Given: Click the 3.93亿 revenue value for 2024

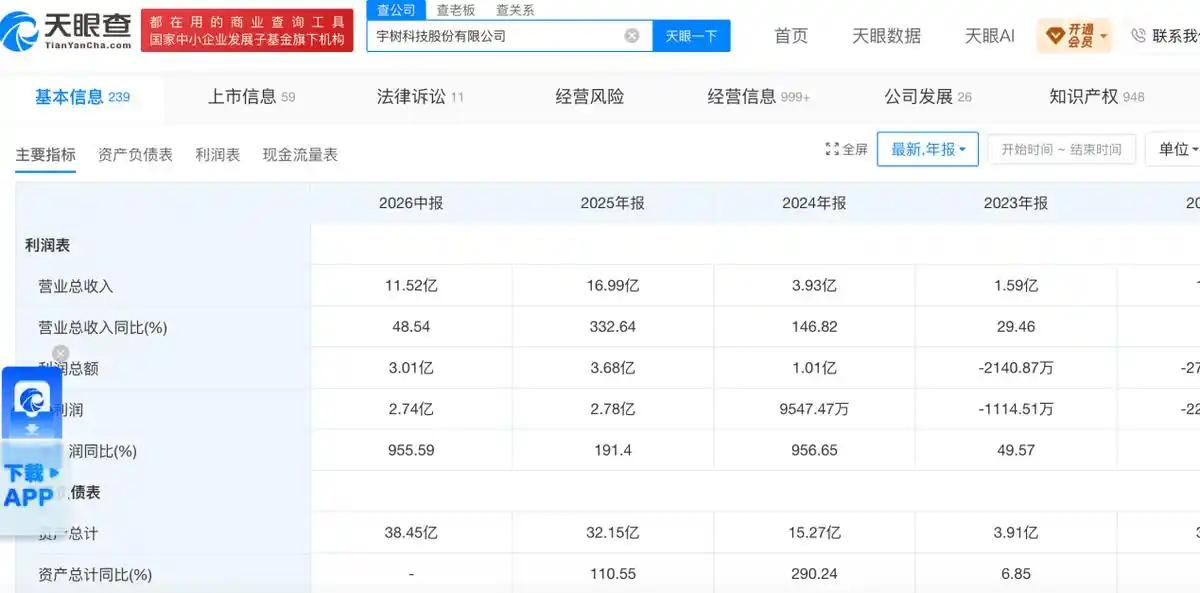Looking at the screenshot, I should (814, 286).
